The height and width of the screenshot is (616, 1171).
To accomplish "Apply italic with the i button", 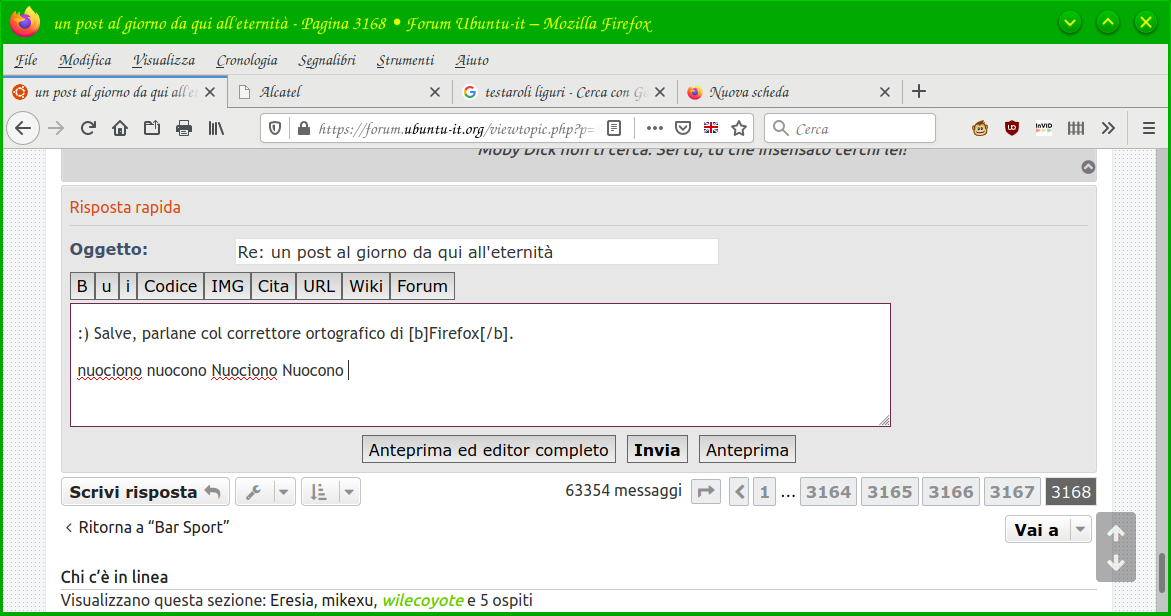I will [128, 286].
